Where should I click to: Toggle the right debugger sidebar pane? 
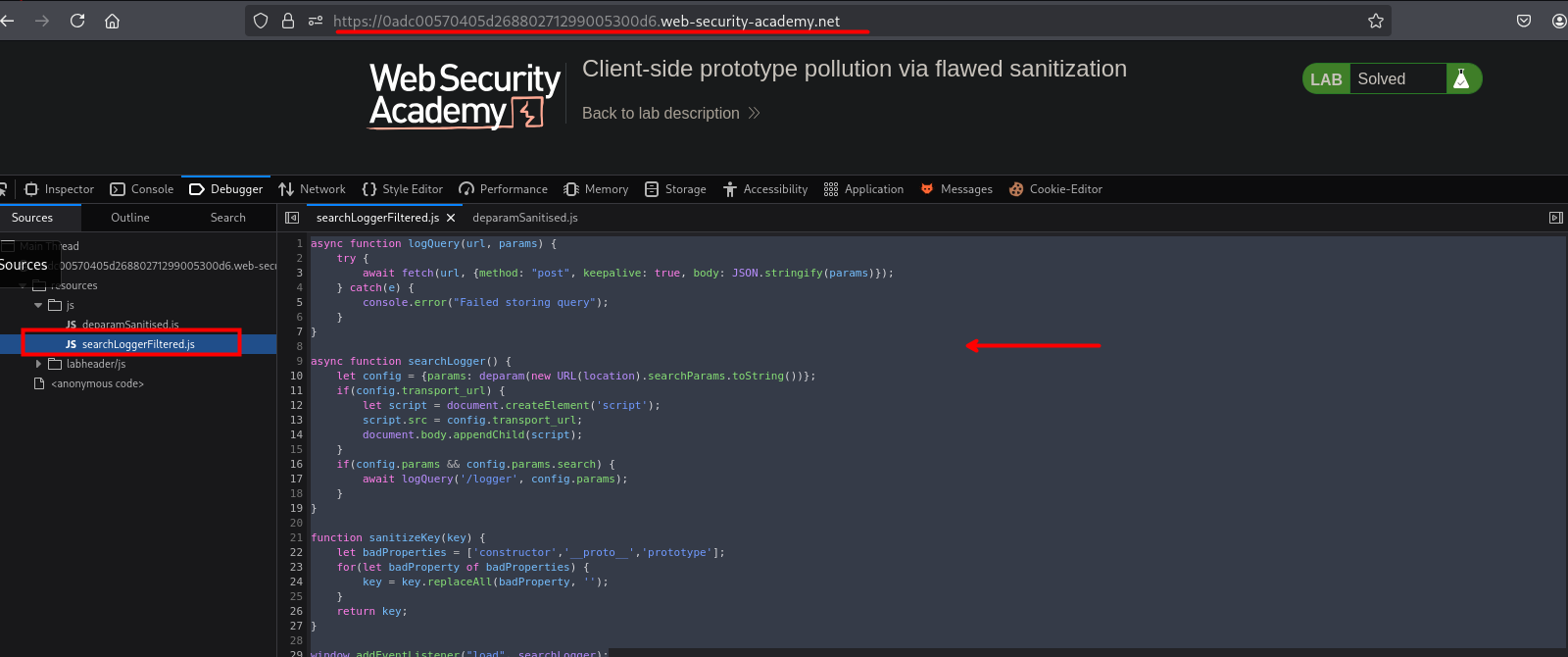tap(1555, 218)
